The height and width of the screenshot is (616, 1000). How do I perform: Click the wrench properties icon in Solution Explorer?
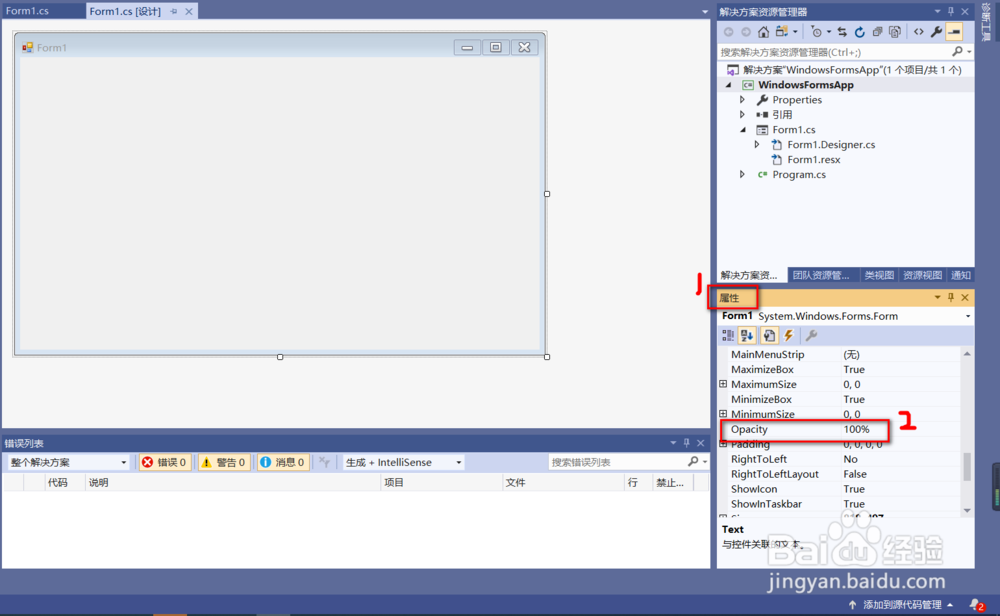[936, 32]
